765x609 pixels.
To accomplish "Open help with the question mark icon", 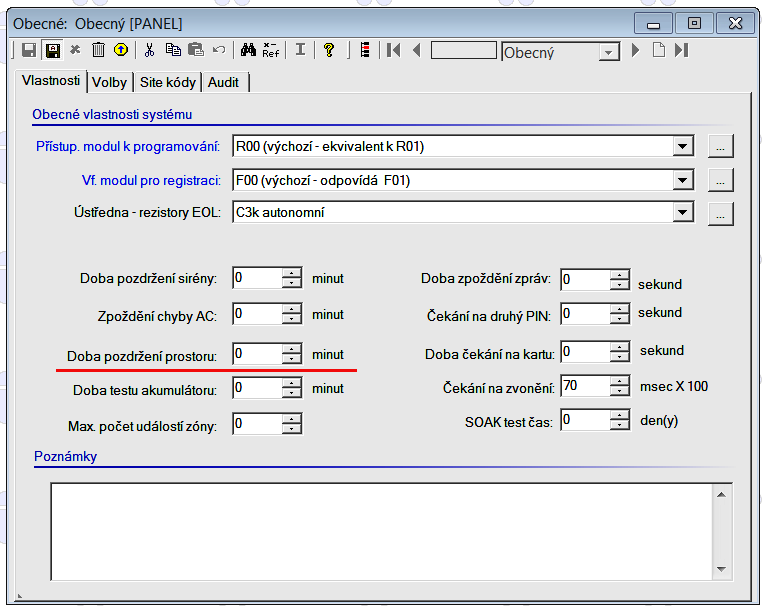I will 328,50.
